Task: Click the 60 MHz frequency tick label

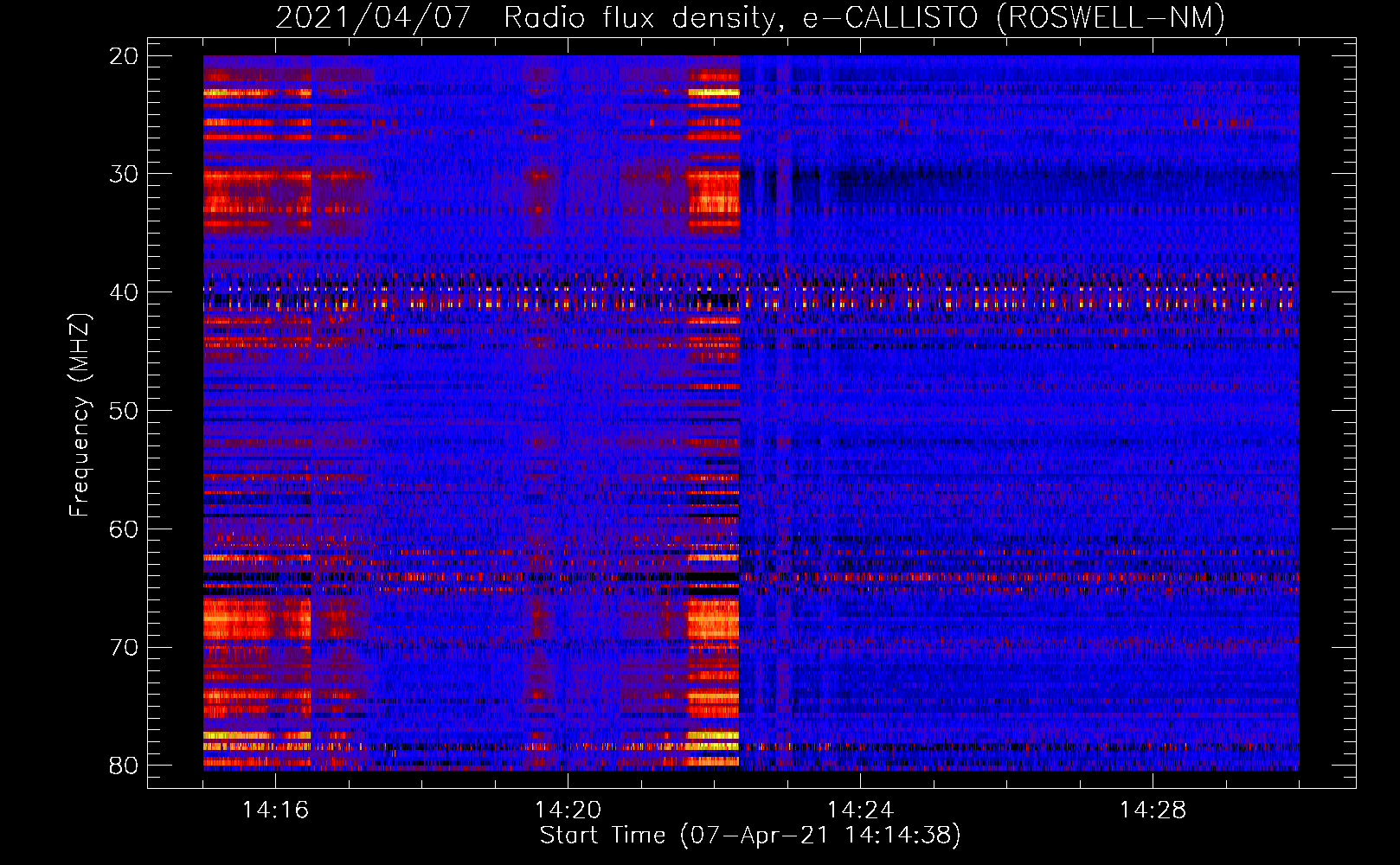Action: click(x=124, y=529)
